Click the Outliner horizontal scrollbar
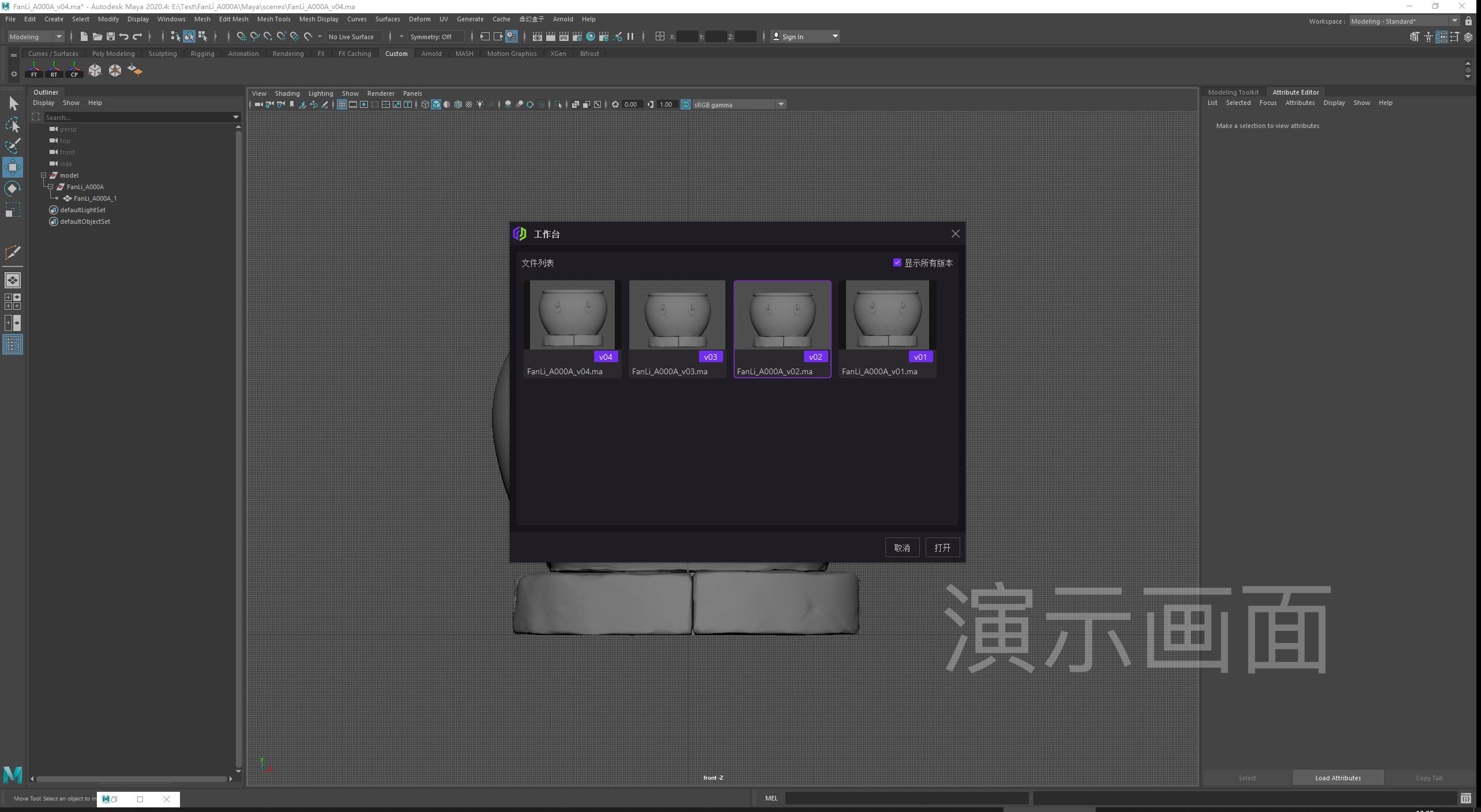This screenshot has width=1481, height=812. [x=131, y=779]
